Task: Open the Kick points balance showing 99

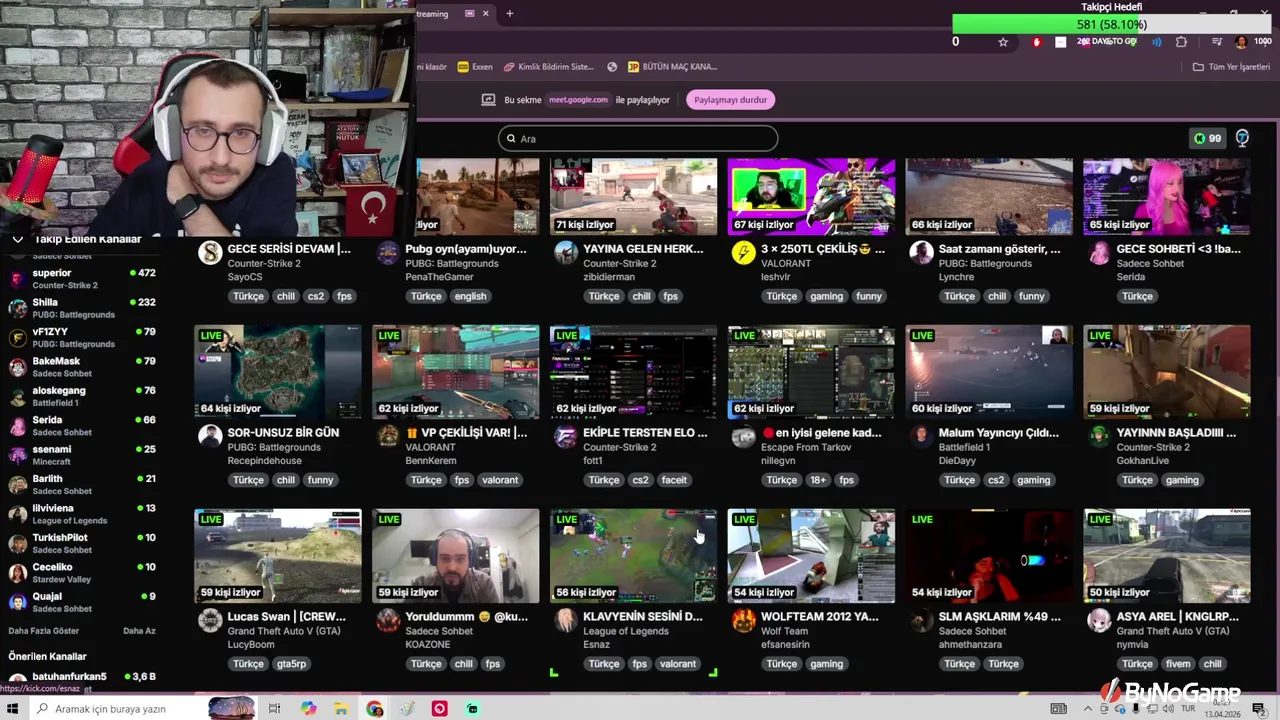Action: (x=1207, y=138)
